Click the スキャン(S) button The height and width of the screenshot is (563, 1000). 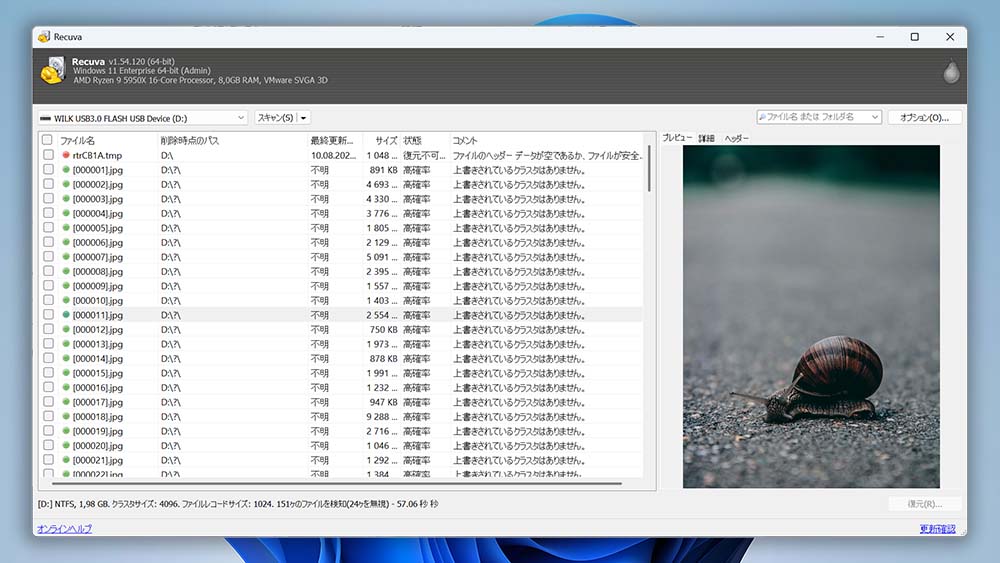click(276, 118)
